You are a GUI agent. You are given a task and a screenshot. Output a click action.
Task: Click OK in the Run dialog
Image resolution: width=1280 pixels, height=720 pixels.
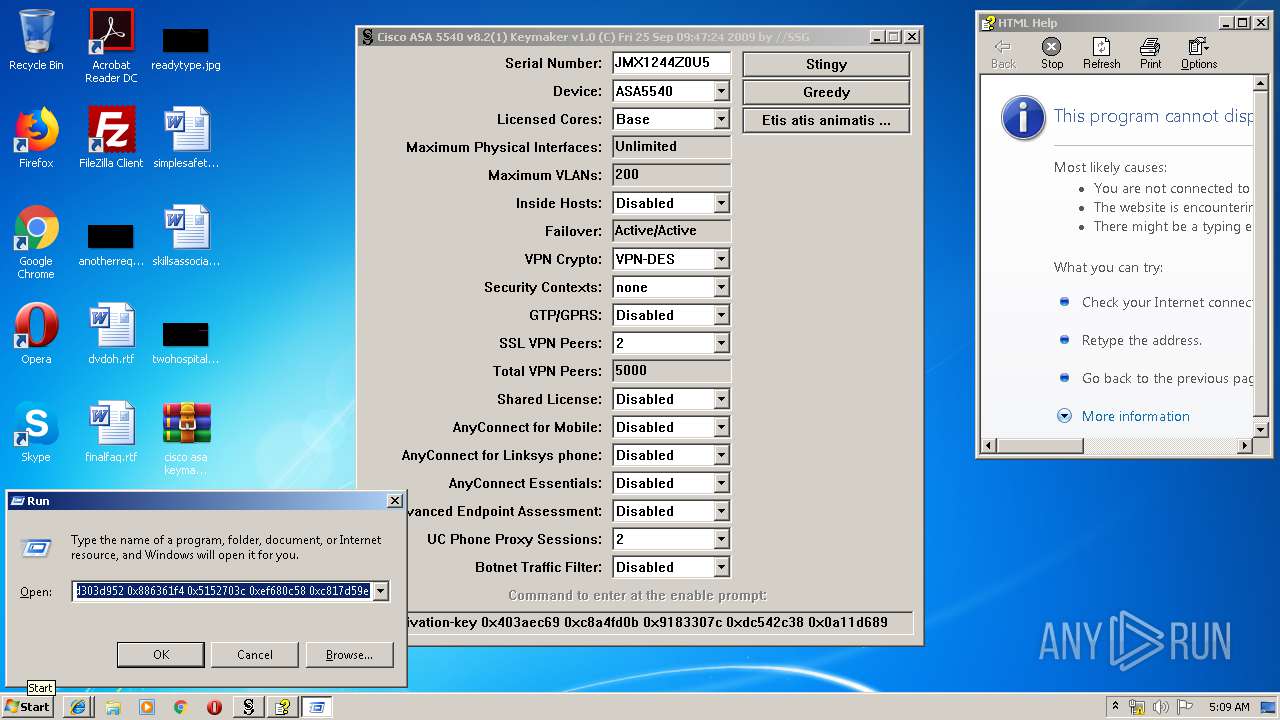click(x=161, y=655)
